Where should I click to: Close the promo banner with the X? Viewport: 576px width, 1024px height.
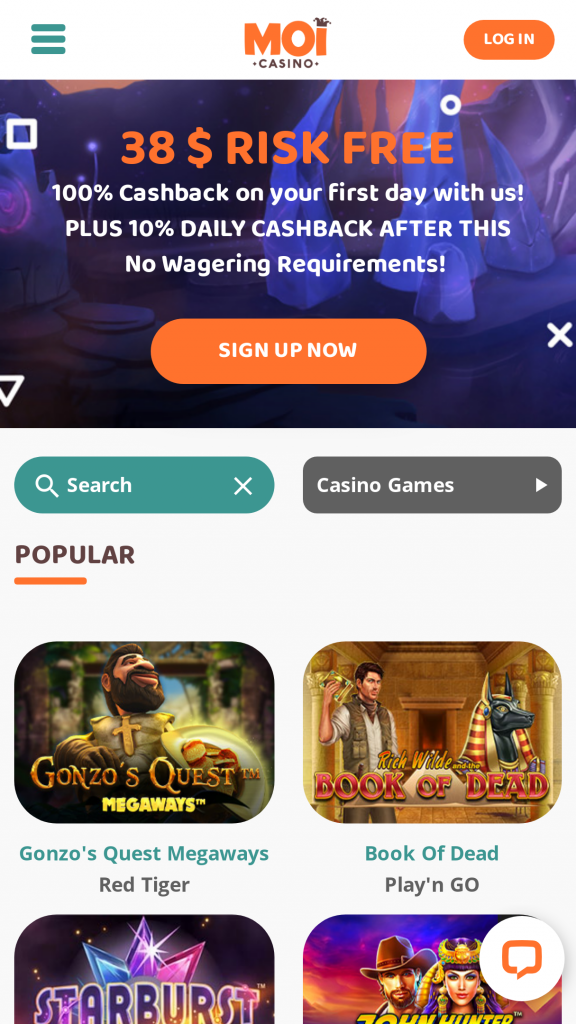coord(560,335)
